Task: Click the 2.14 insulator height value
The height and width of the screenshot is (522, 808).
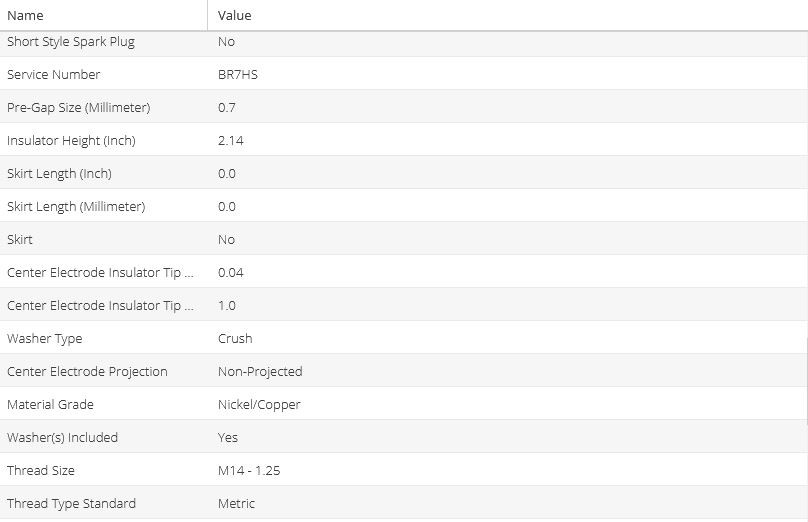Action: click(231, 141)
